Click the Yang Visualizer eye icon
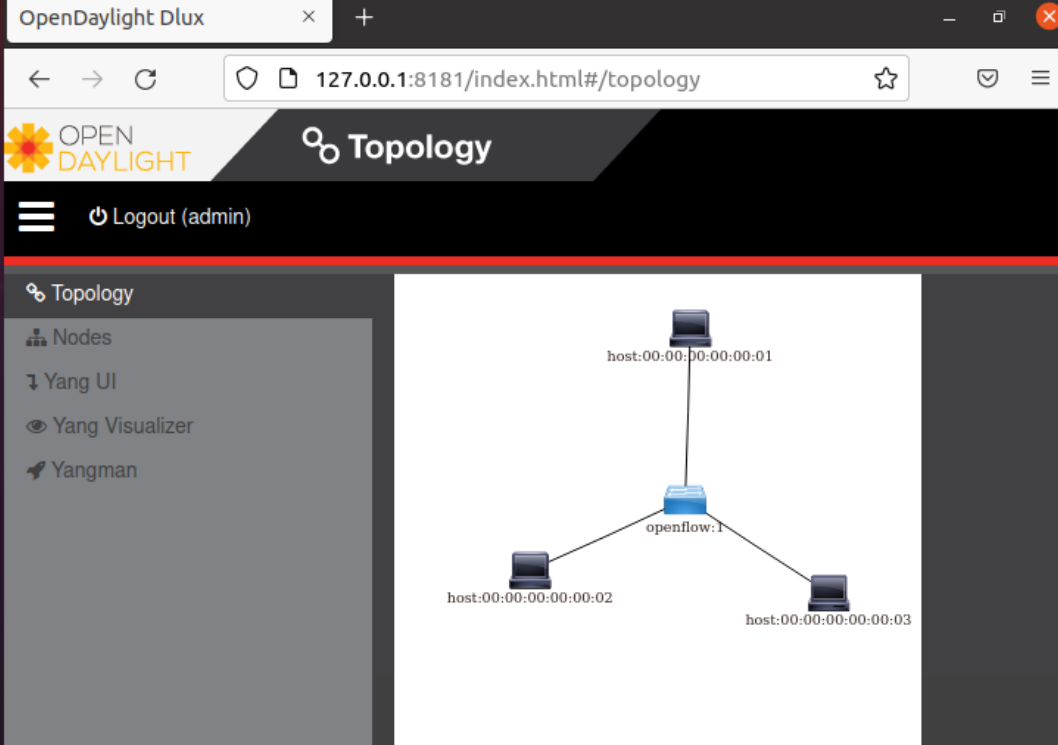 [36, 426]
